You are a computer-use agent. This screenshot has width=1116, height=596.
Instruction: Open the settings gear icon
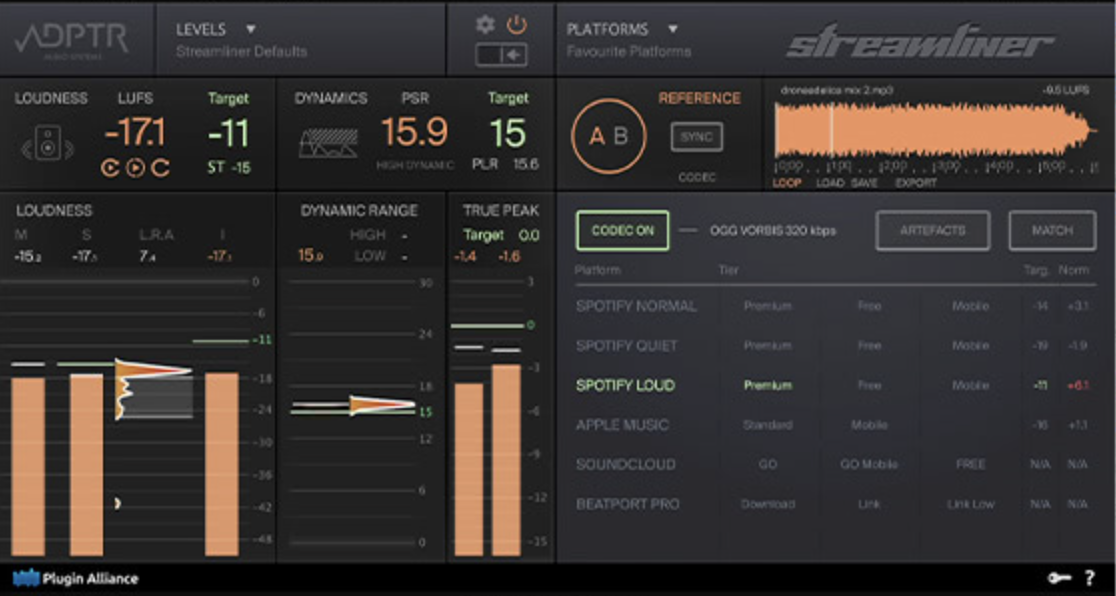(485, 25)
